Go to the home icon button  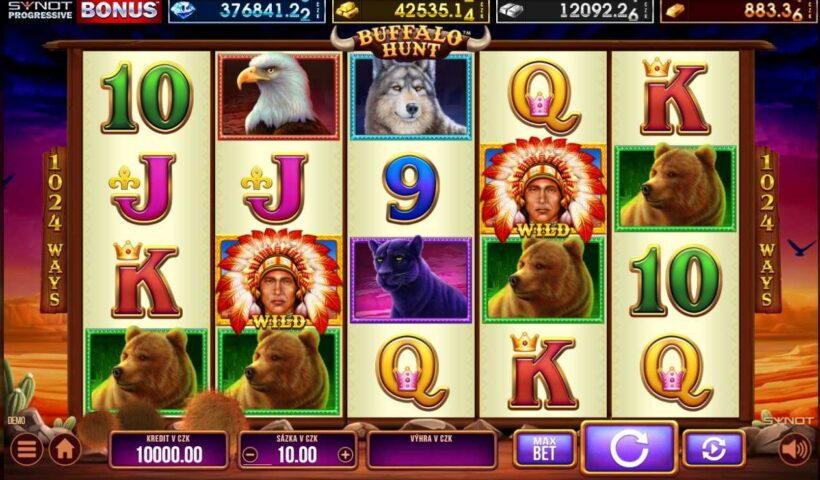point(65,449)
